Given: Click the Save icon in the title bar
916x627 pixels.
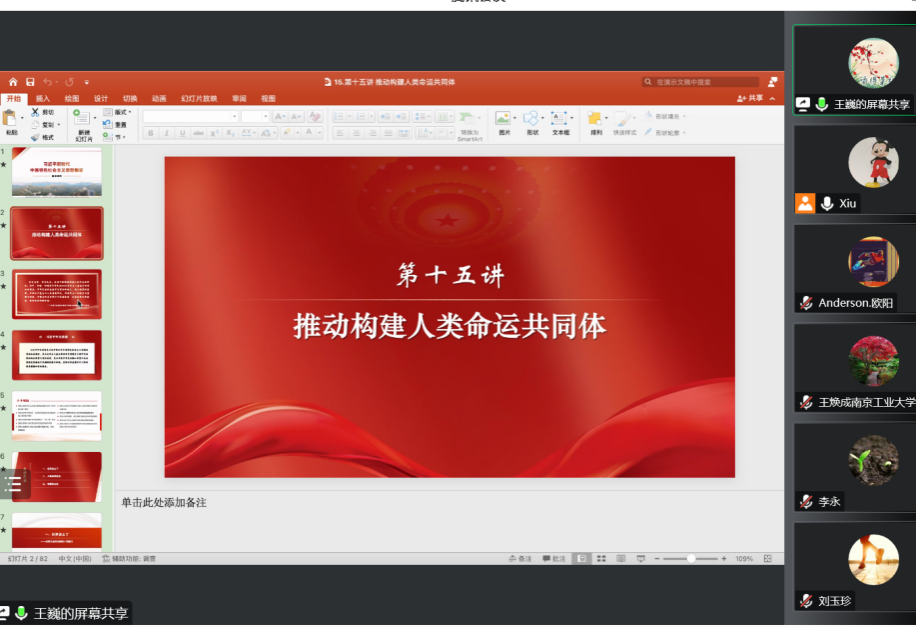Looking at the screenshot, I should pyautogui.click(x=31, y=82).
